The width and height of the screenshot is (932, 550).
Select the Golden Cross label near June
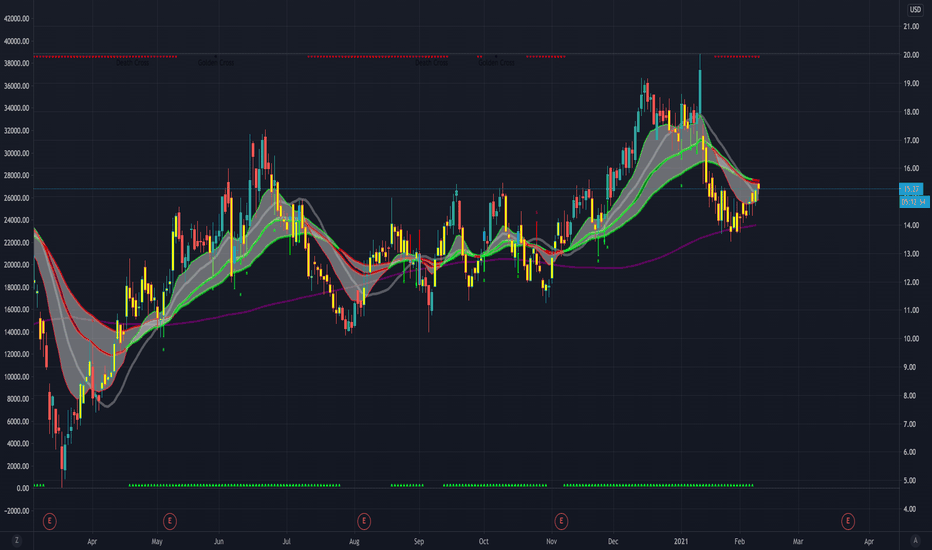tap(216, 62)
